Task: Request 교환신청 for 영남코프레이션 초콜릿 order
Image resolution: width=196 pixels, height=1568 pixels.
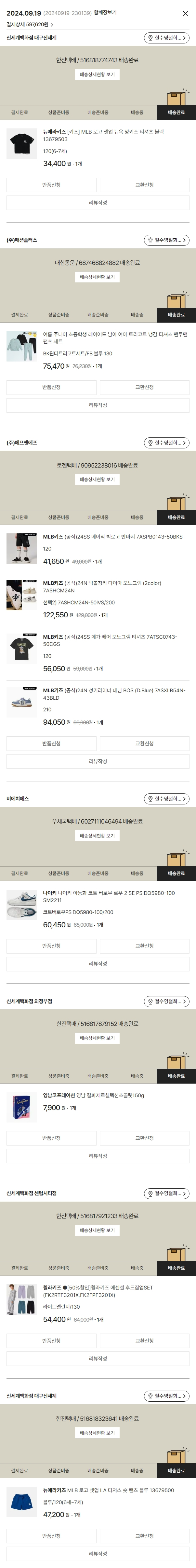Action: point(145,1138)
